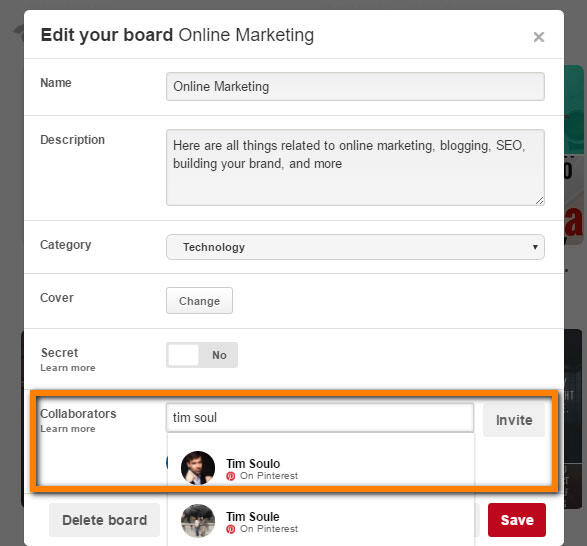This screenshot has height=546, width=587.
Task: Click Pinterest logo under Tim Soule
Action: [231, 529]
